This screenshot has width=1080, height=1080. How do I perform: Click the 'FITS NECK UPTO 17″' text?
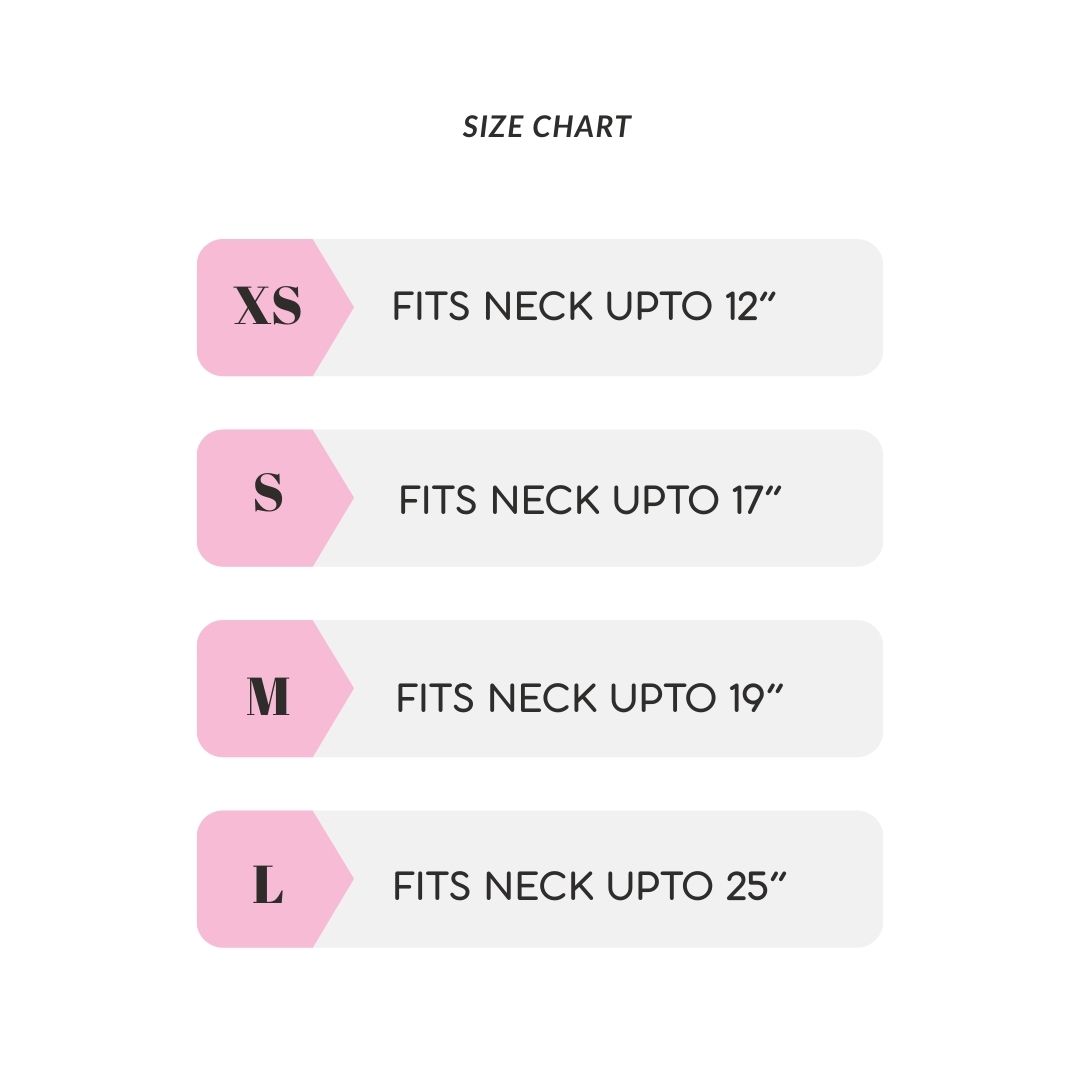pos(590,499)
